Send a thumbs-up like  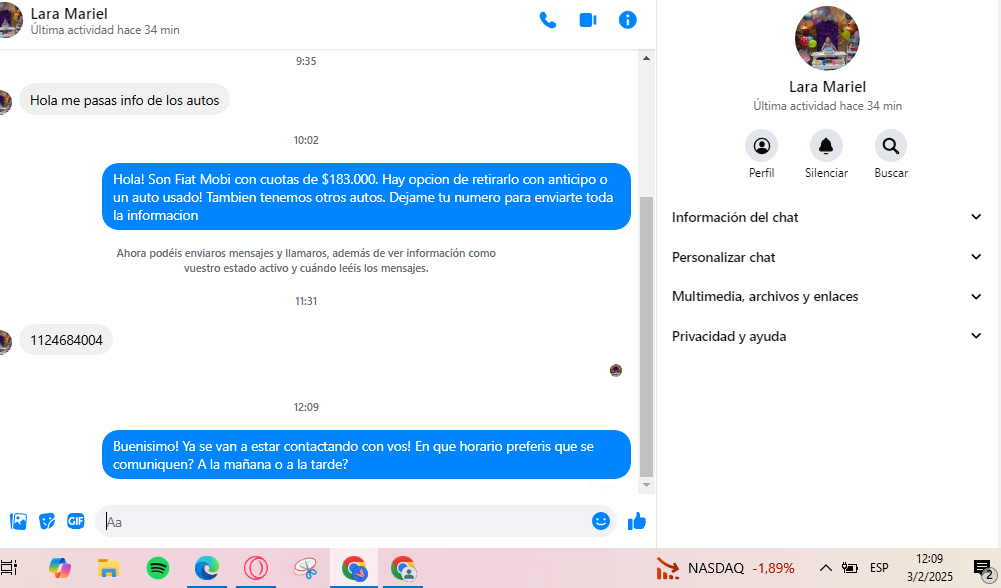point(637,521)
